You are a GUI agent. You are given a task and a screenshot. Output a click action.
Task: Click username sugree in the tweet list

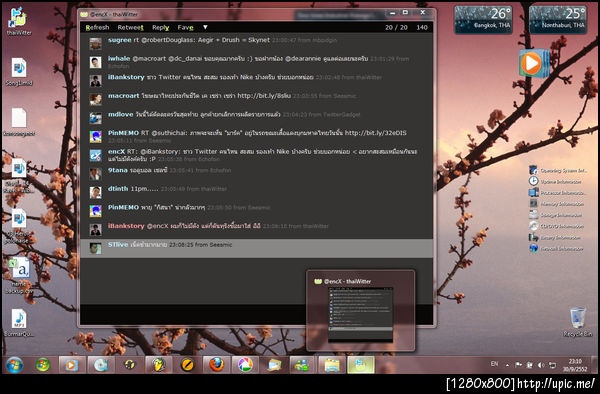coord(120,40)
